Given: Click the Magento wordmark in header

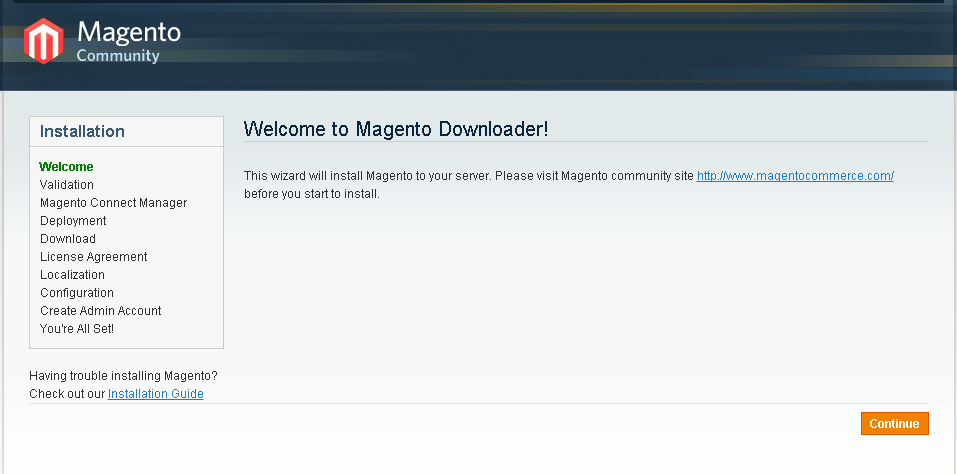Looking at the screenshot, I should click(x=128, y=32).
